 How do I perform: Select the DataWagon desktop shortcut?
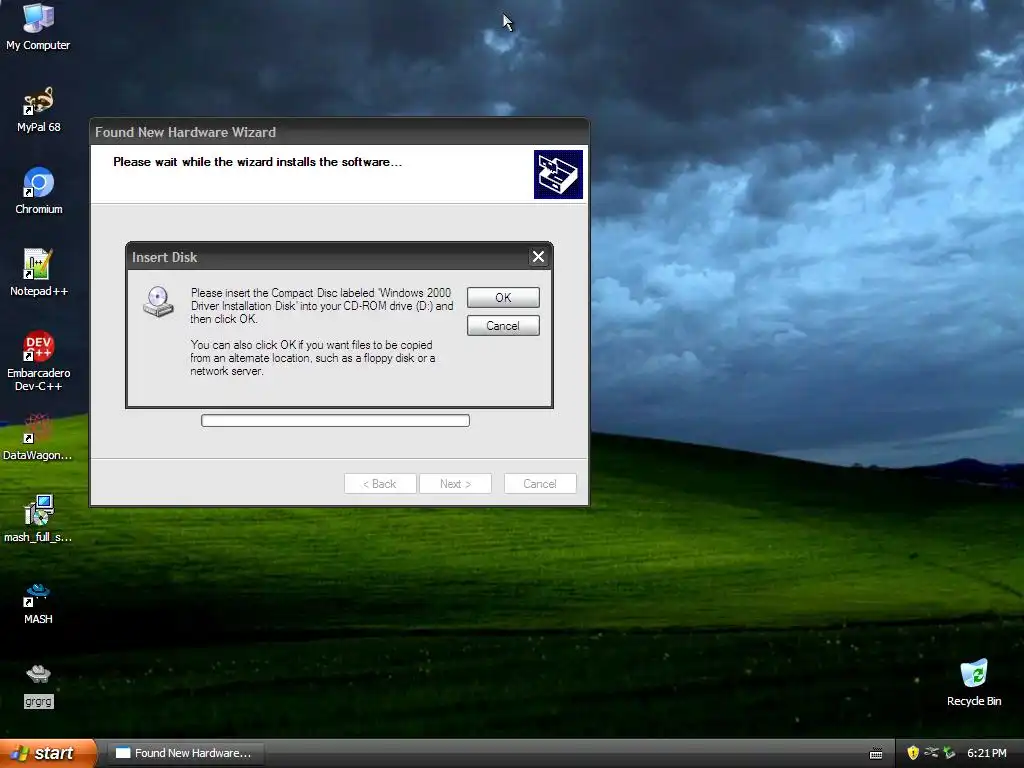(x=38, y=437)
